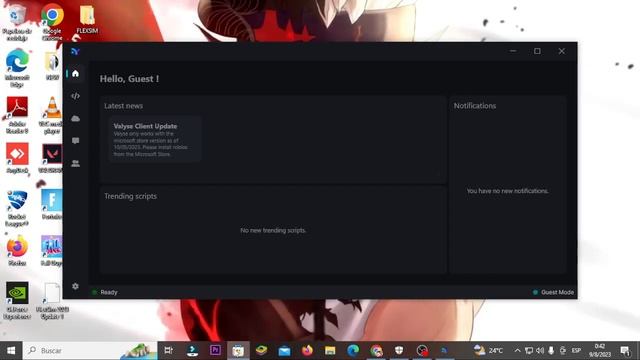The image size is (640, 360).
Task: Select the VLC media player desktop icon
Action: coord(52,115)
